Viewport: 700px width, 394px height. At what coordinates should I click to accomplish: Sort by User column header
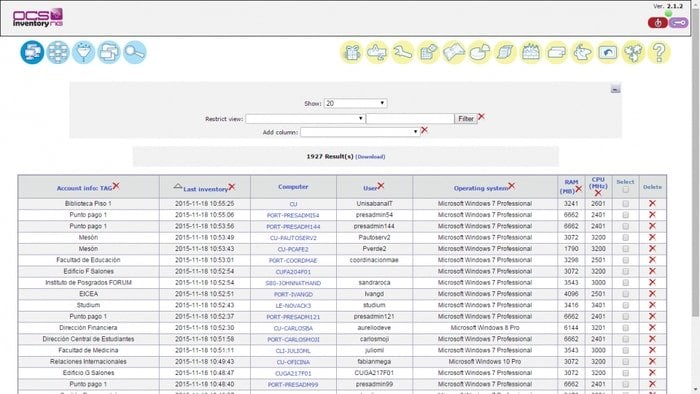coord(370,188)
